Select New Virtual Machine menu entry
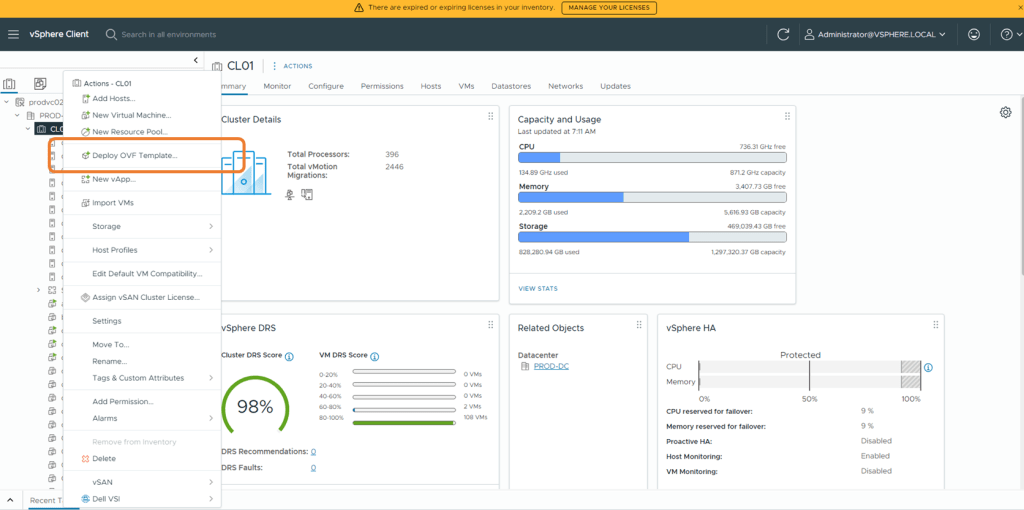The image size is (1024, 510). pyautogui.click(x=131, y=115)
